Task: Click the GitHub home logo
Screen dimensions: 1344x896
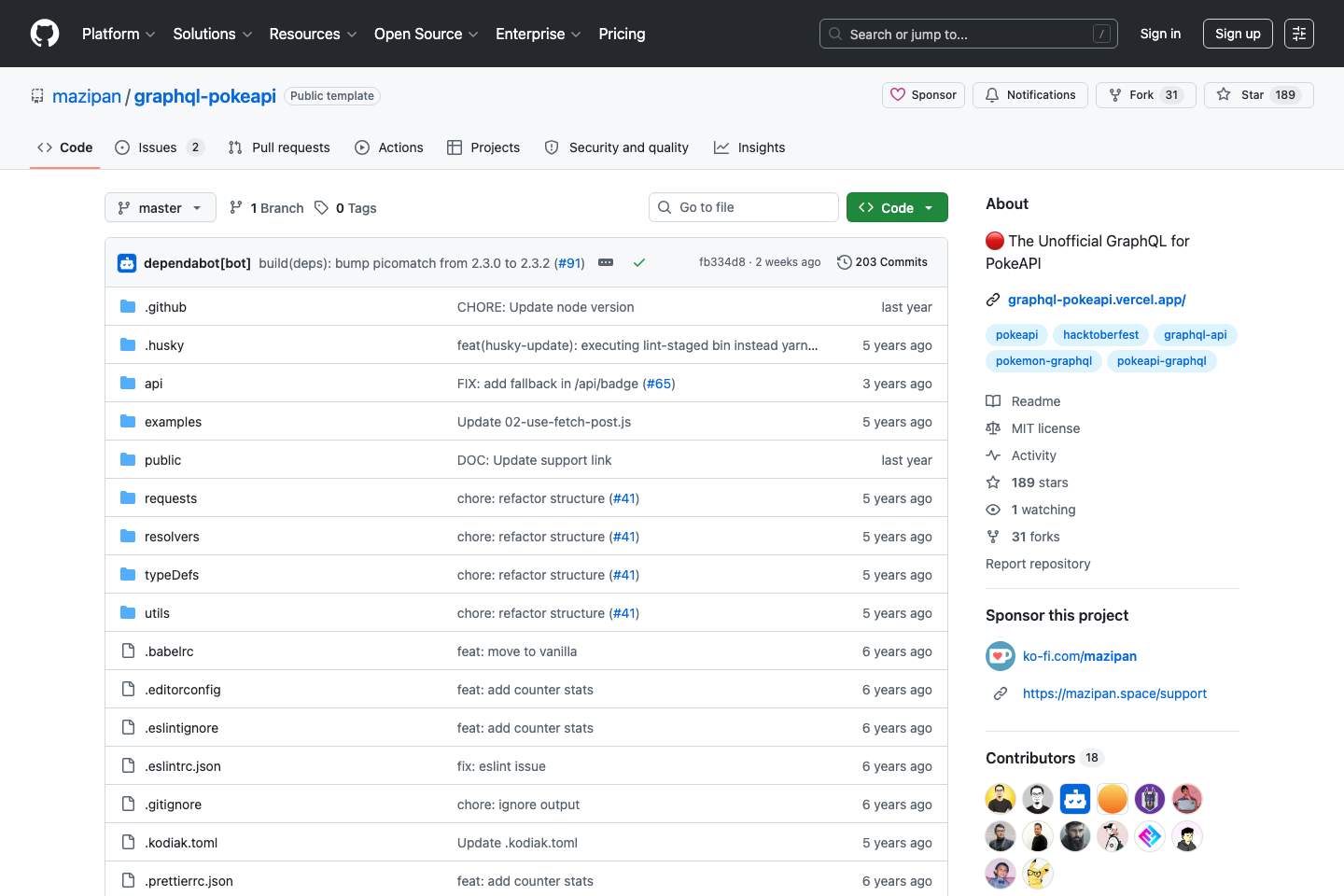Action: 44,34
